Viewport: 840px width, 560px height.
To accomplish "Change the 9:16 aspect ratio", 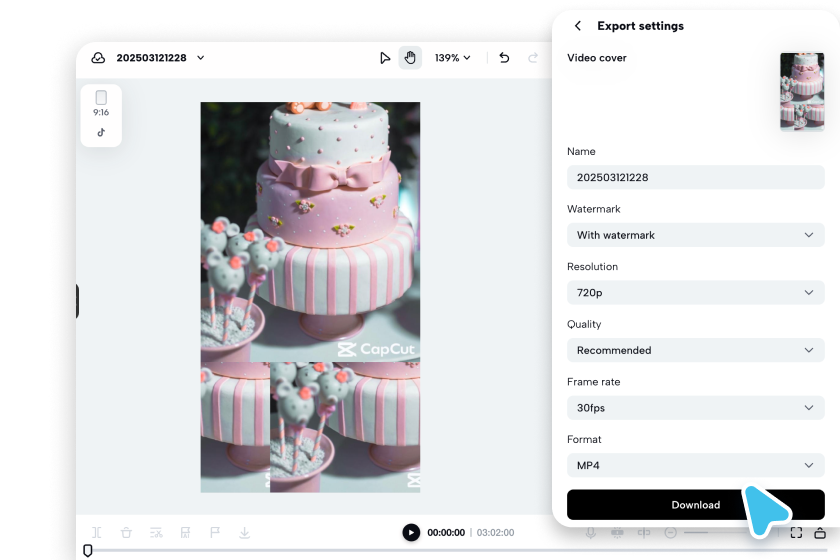I will point(101,103).
